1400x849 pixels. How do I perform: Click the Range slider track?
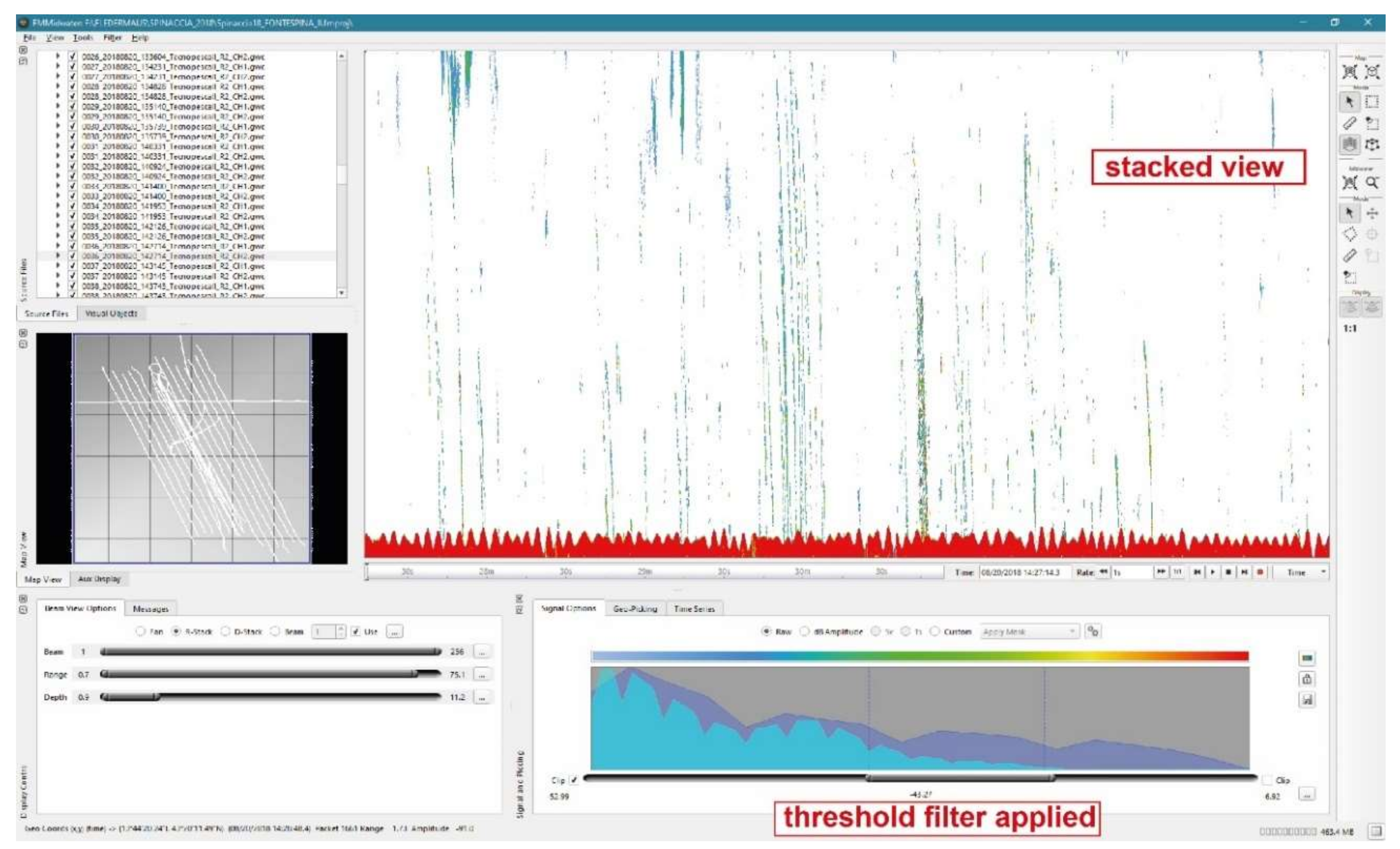(x=270, y=674)
